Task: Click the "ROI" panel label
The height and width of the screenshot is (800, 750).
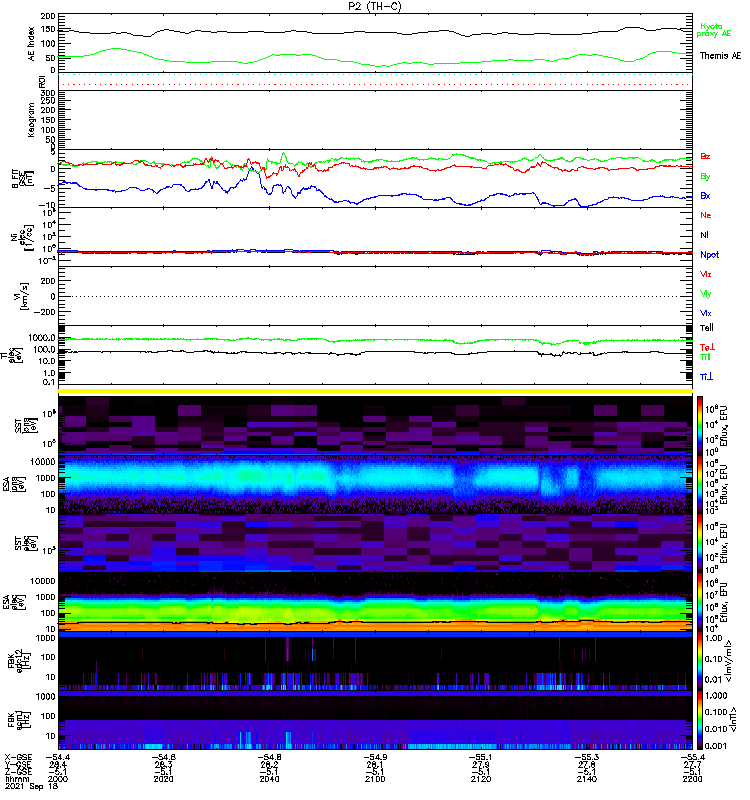Action: pos(42,82)
